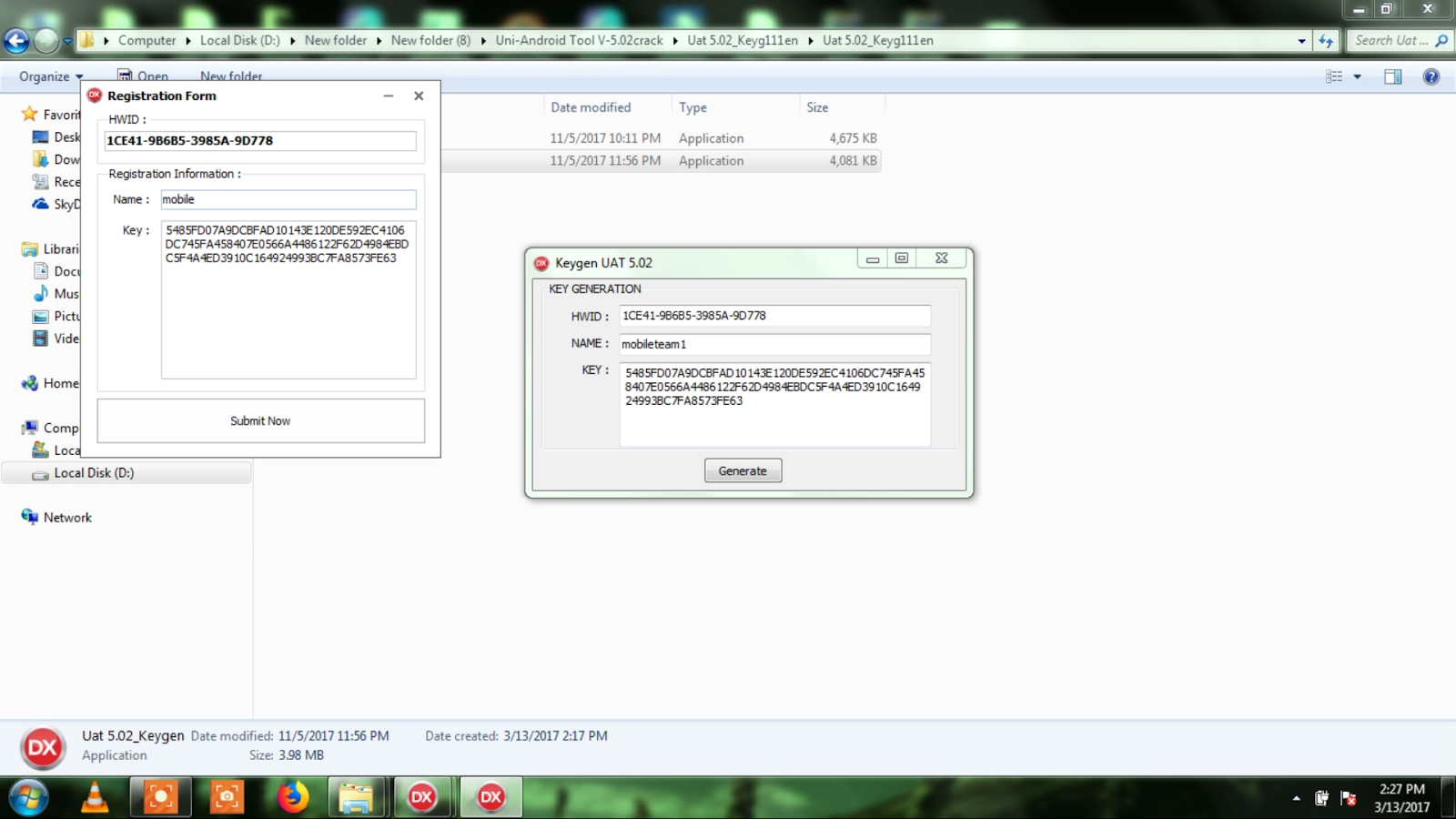The height and width of the screenshot is (819, 1456).
Task: Open Explorer help icon
Action: [1431, 76]
